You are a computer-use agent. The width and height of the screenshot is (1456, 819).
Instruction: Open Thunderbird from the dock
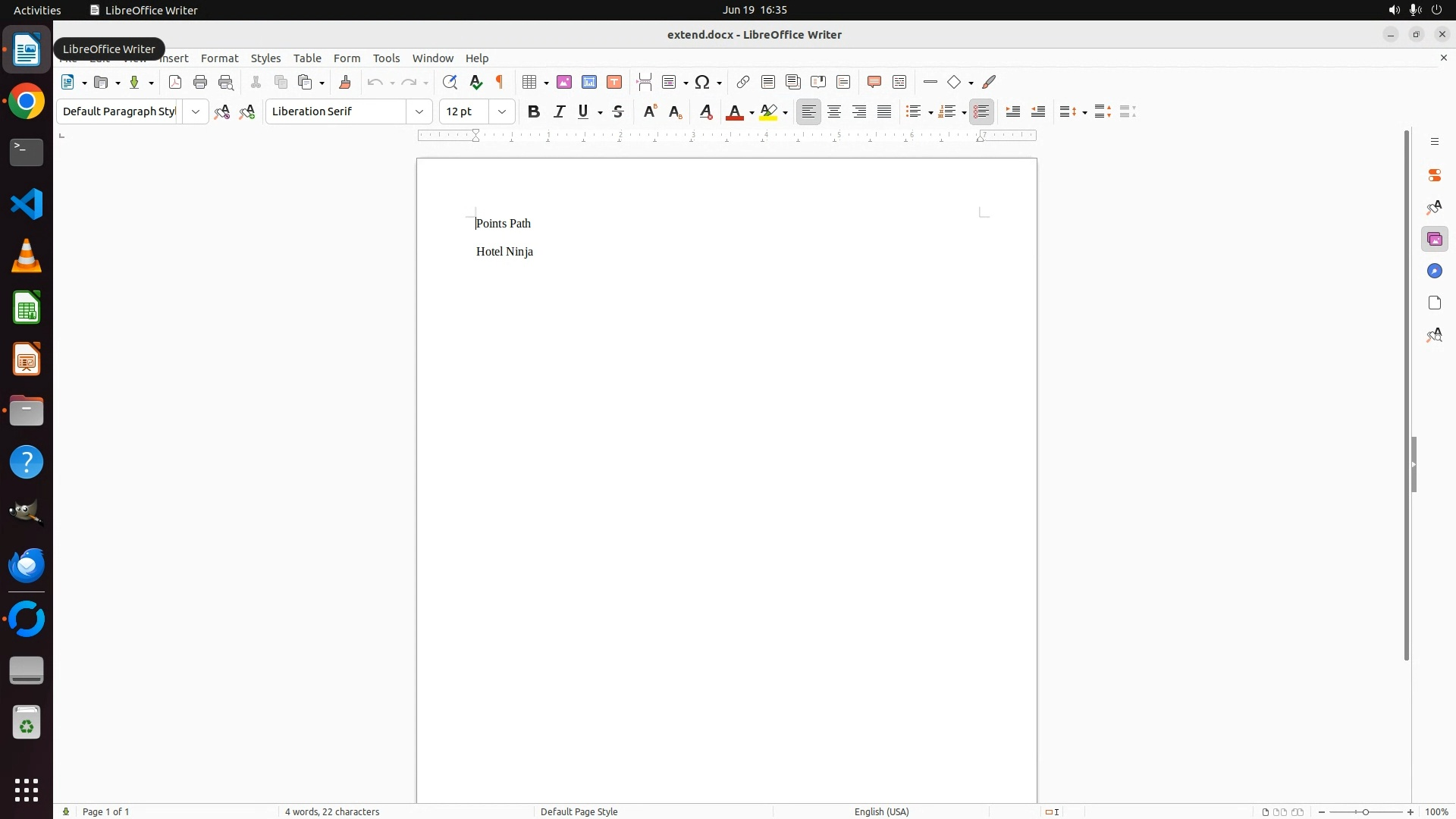tap(27, 566)
